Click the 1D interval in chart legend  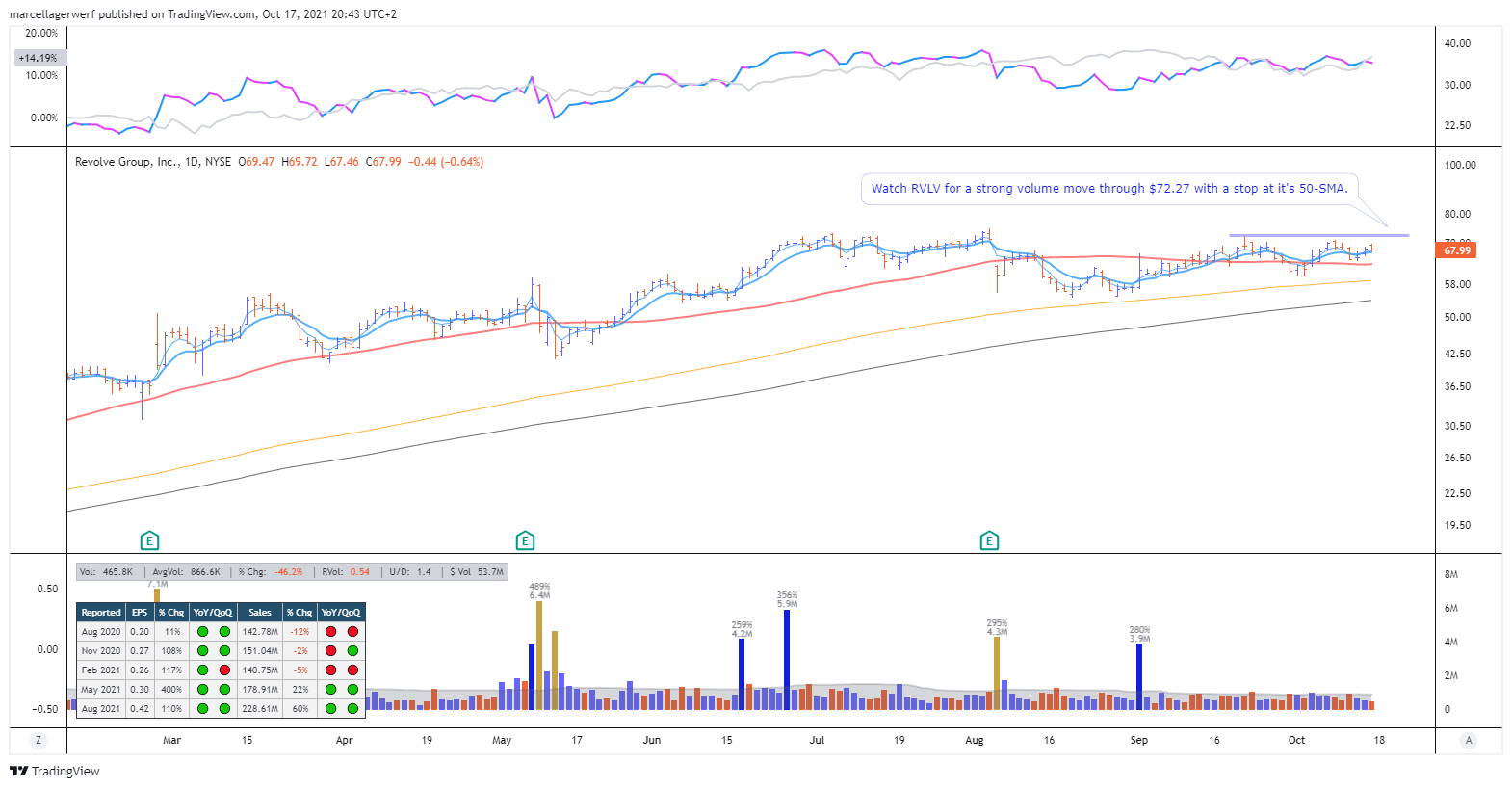[192, 162]
